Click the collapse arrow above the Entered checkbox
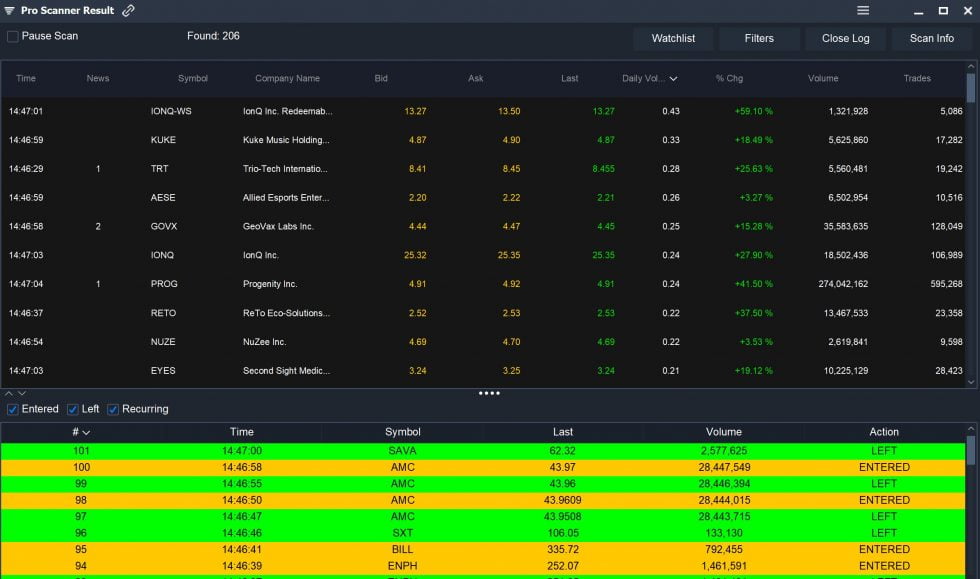This screenshot has height=579, width=980. 9,393
